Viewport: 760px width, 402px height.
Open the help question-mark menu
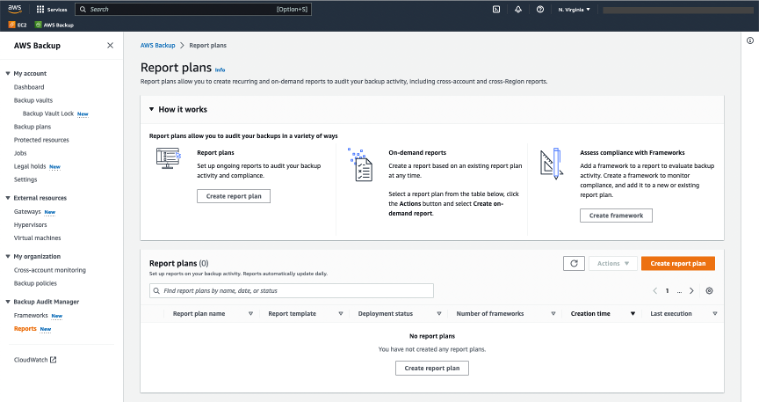click(x=540, y=9)
